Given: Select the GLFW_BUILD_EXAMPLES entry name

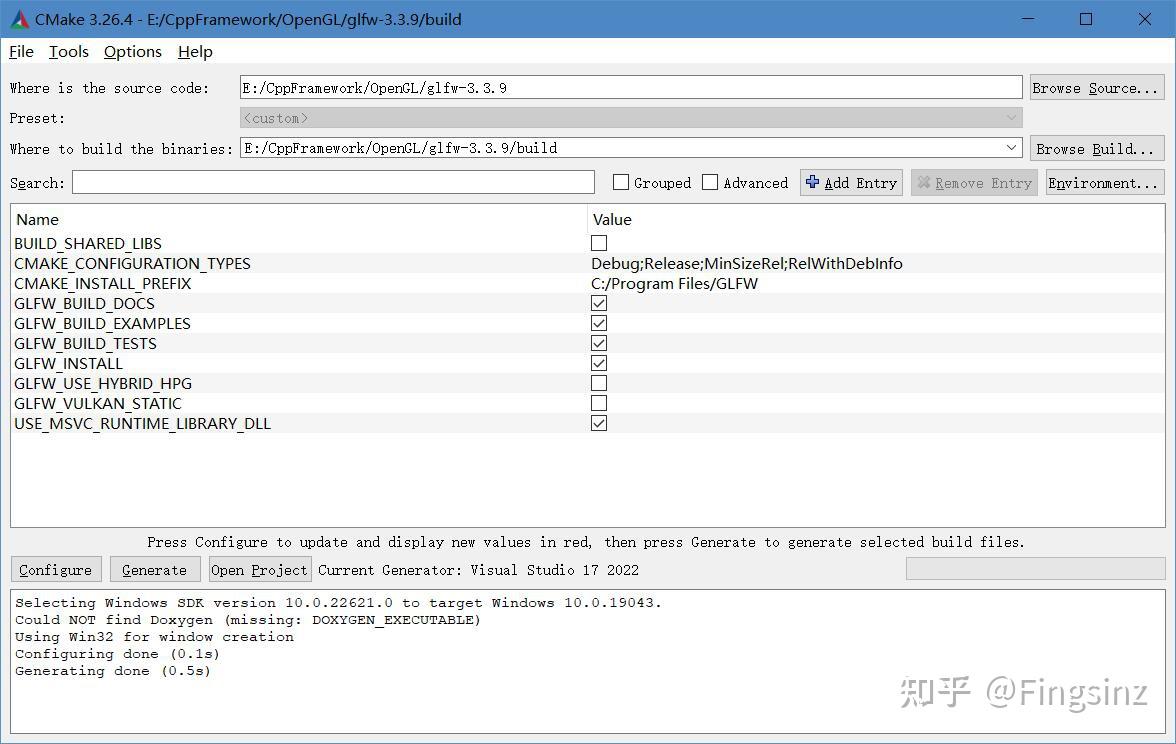Looking at the screenshot, I should (102, 323).
